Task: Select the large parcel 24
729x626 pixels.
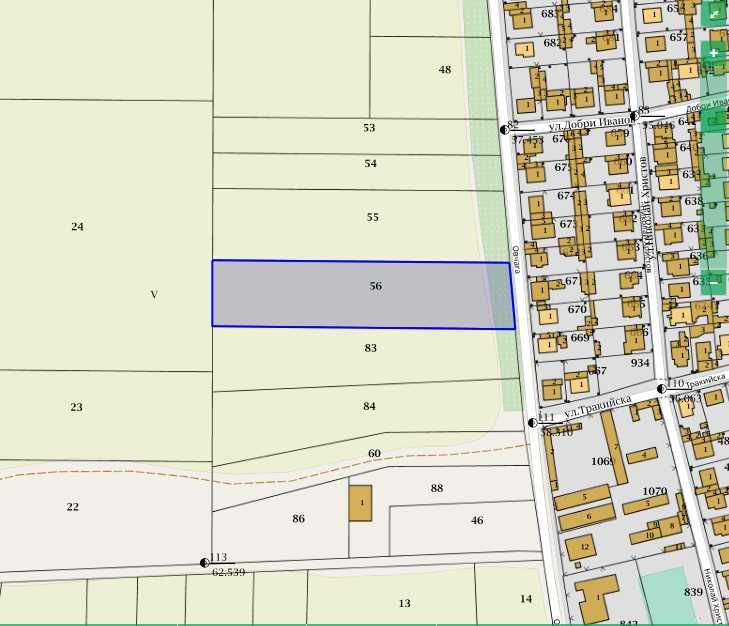Action: 106,235
